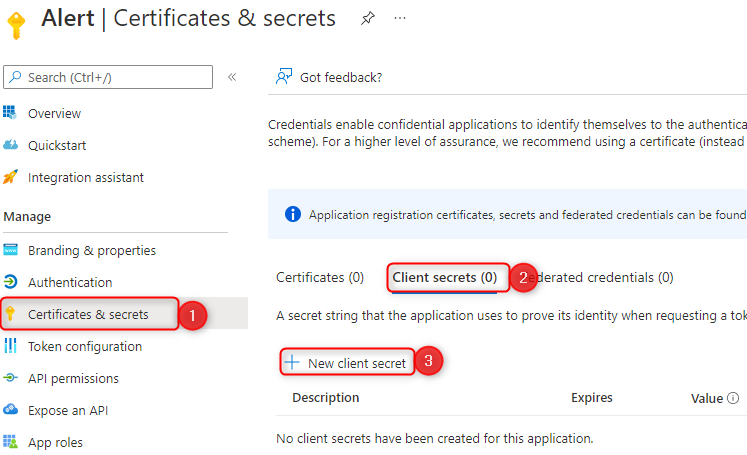Select the Client secrets (0) tab

(444, 277)
